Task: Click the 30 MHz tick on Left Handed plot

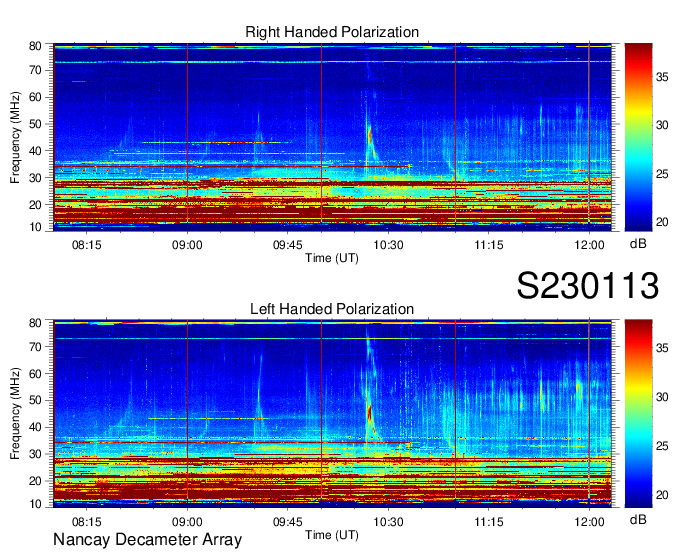Action: (35, 454)
